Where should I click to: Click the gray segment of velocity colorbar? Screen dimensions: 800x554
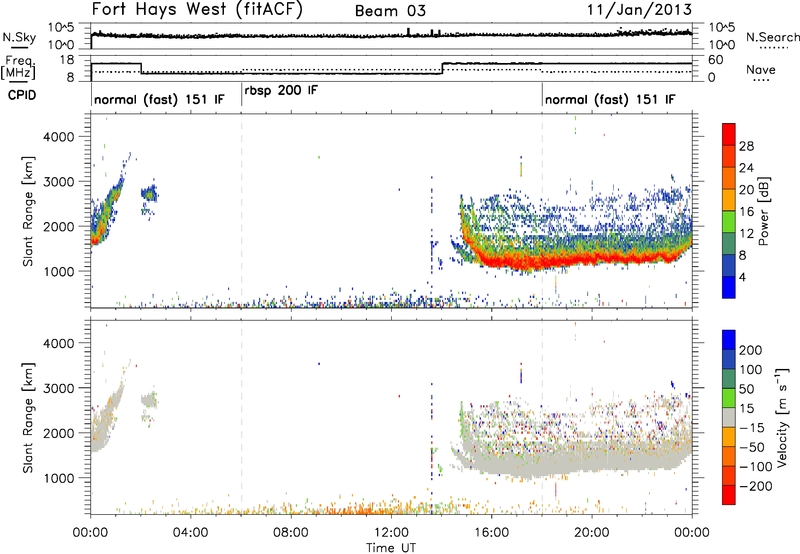coord(729,417)
